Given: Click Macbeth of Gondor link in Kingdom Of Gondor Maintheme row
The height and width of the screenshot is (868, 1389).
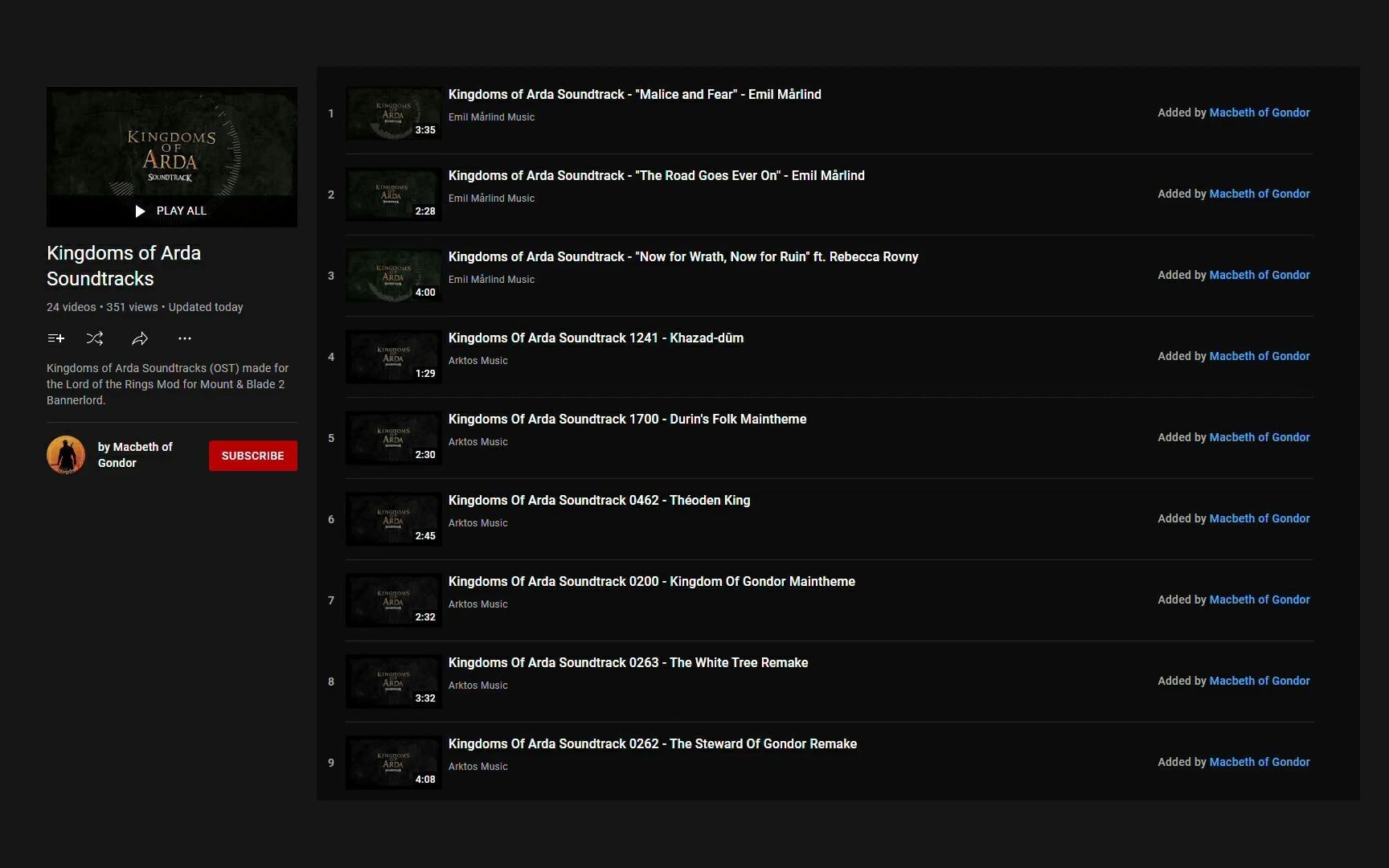Looking at the screenshot, I should pyautogui.click(x=1260, y=600).
